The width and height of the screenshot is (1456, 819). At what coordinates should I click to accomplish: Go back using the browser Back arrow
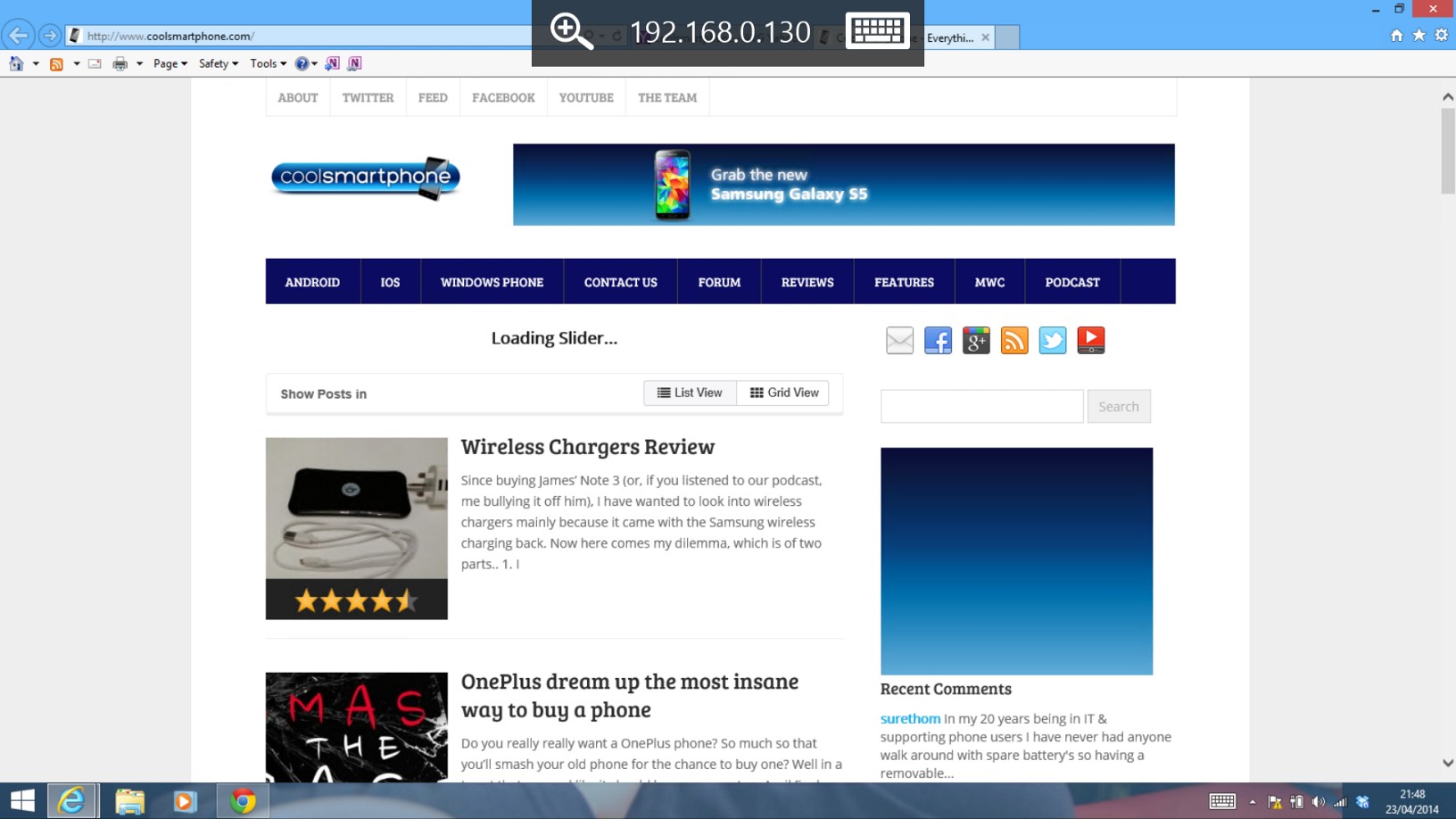tap(19, 36)
